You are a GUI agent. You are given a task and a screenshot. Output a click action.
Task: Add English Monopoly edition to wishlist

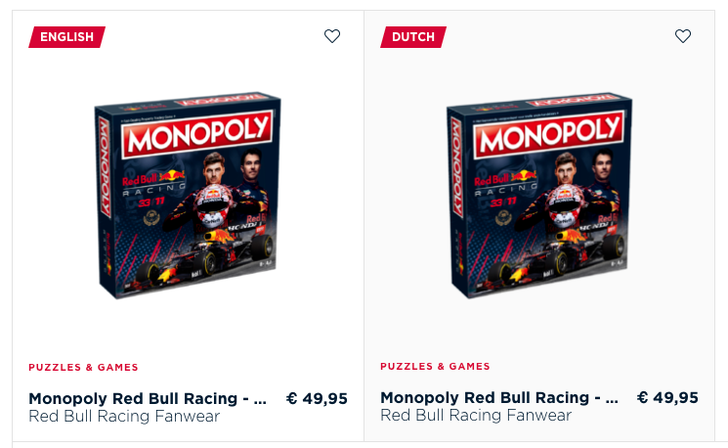point(332,36)
